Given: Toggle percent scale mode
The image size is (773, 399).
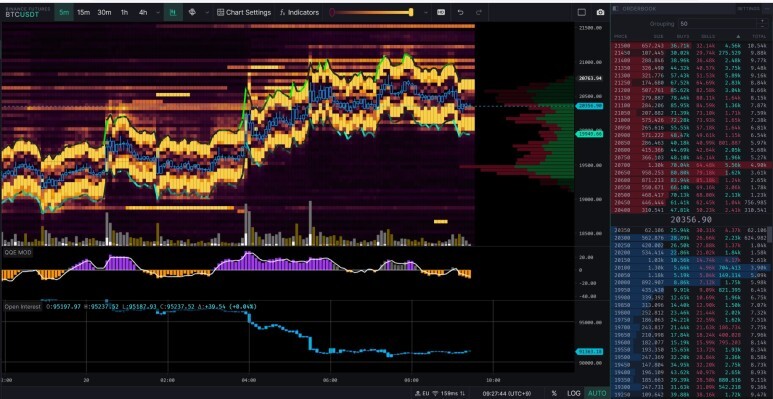Looking at the screenshot, I should [554, 393].
